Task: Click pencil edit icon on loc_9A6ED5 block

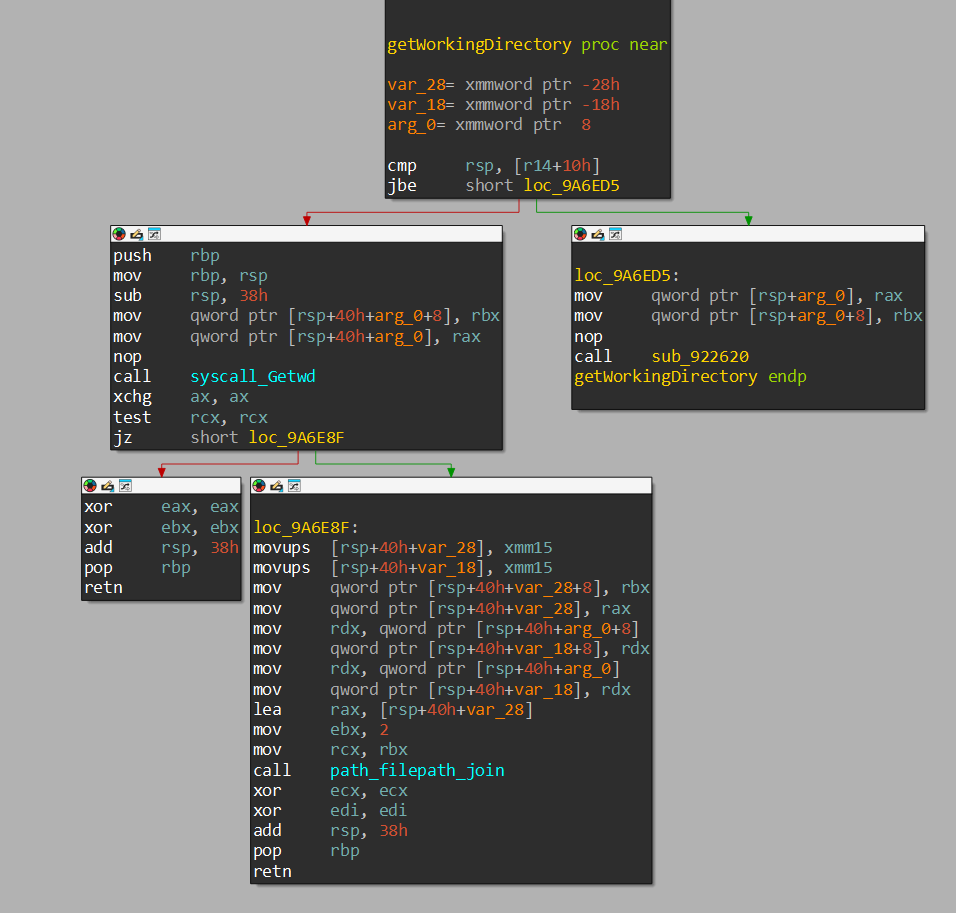Action: pyautogui.click(x=597, y=234)
